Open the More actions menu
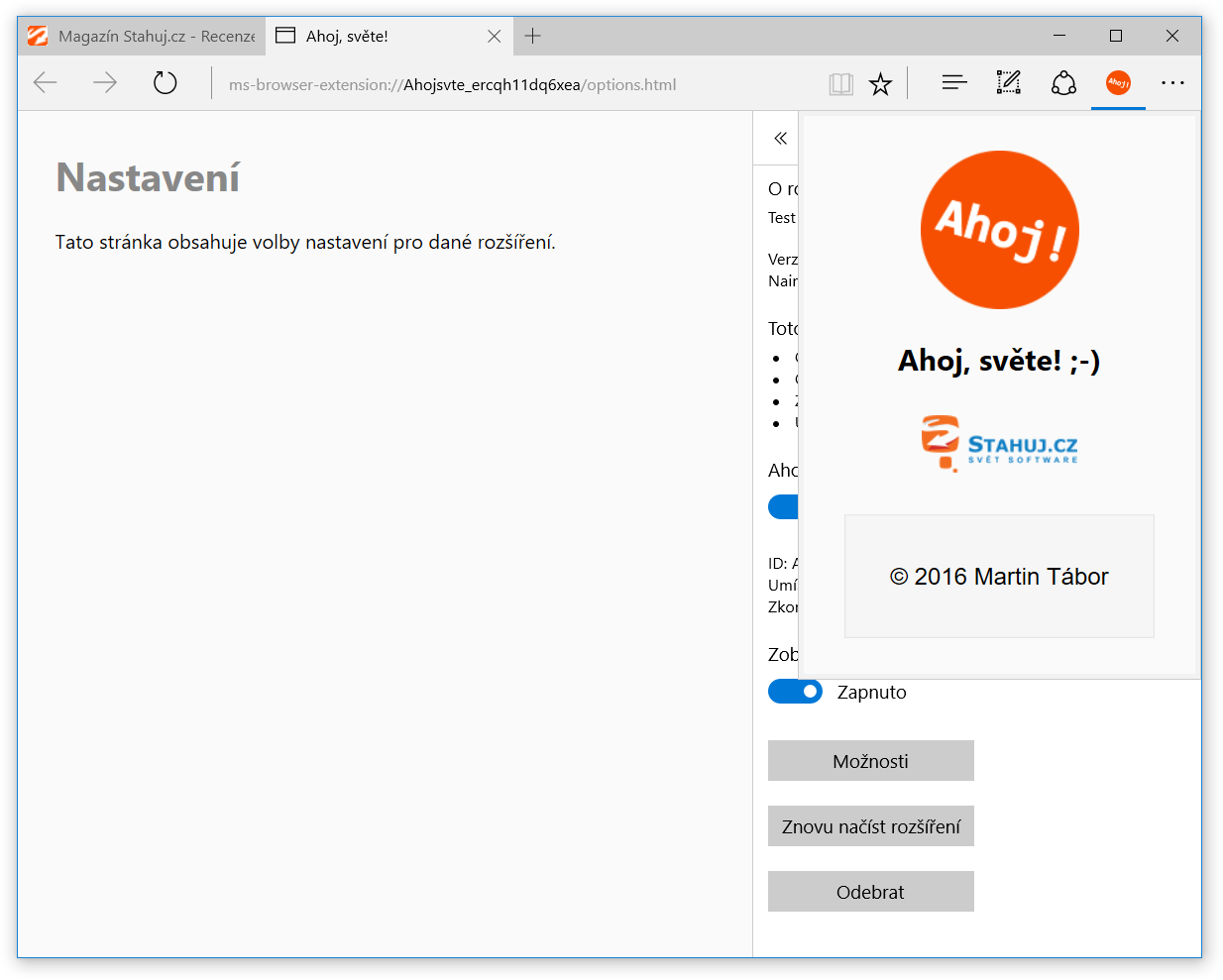 pyautogui.click(x=1173, y=83)
